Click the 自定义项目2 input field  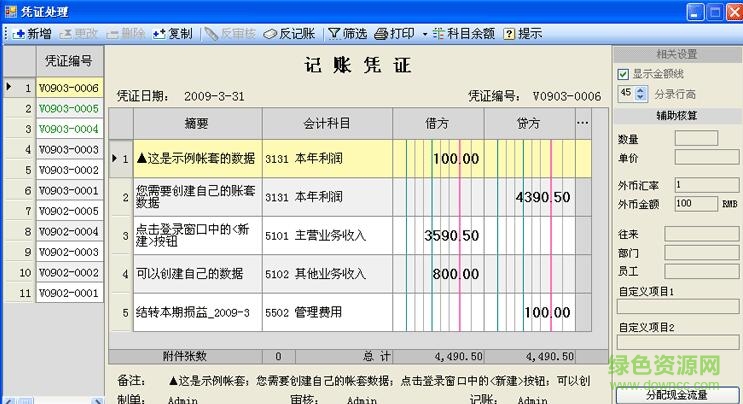point(678,342)
